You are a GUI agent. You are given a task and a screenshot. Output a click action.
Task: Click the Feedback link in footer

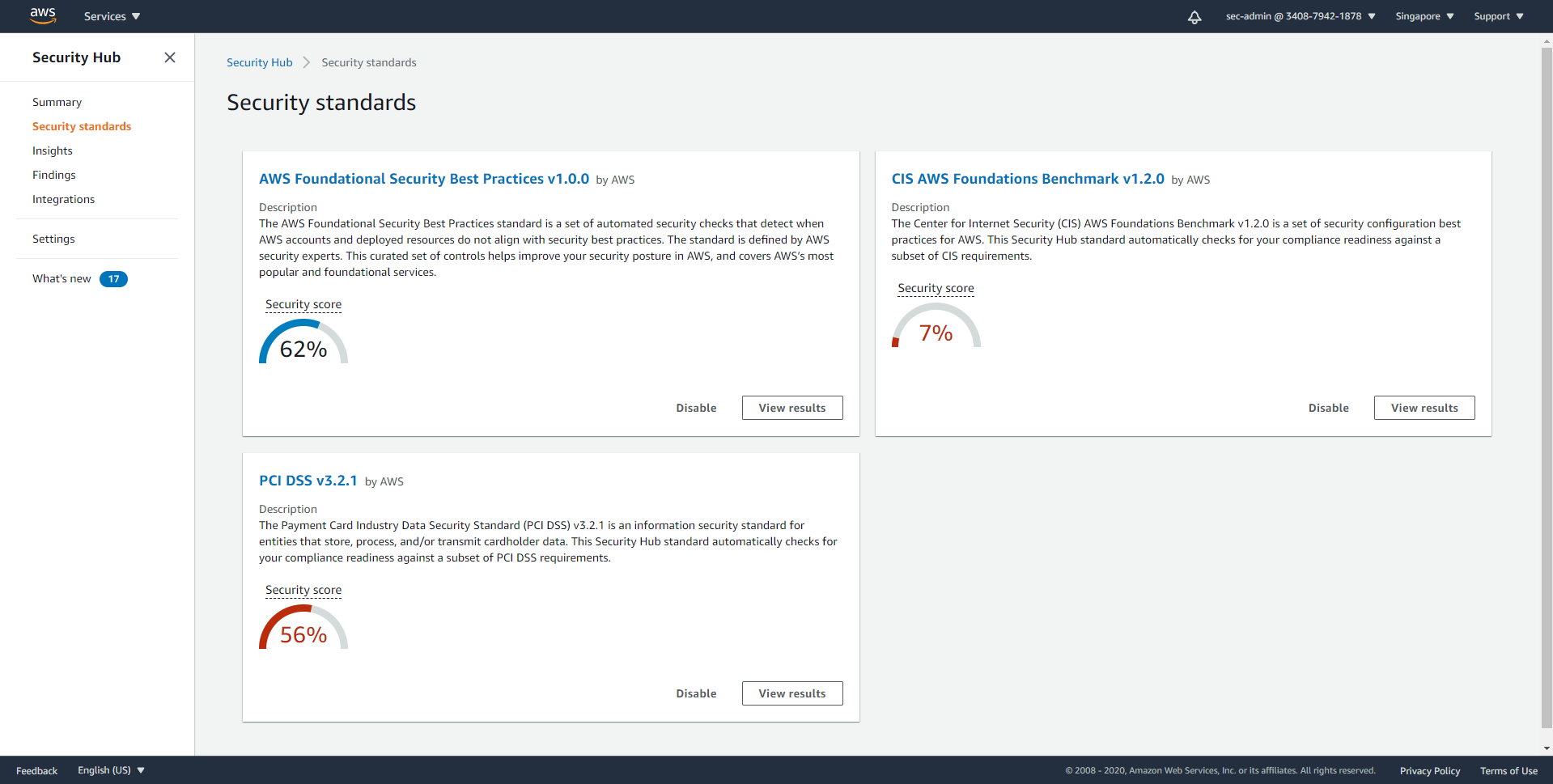pyautogui.click(x=36, y=770)
